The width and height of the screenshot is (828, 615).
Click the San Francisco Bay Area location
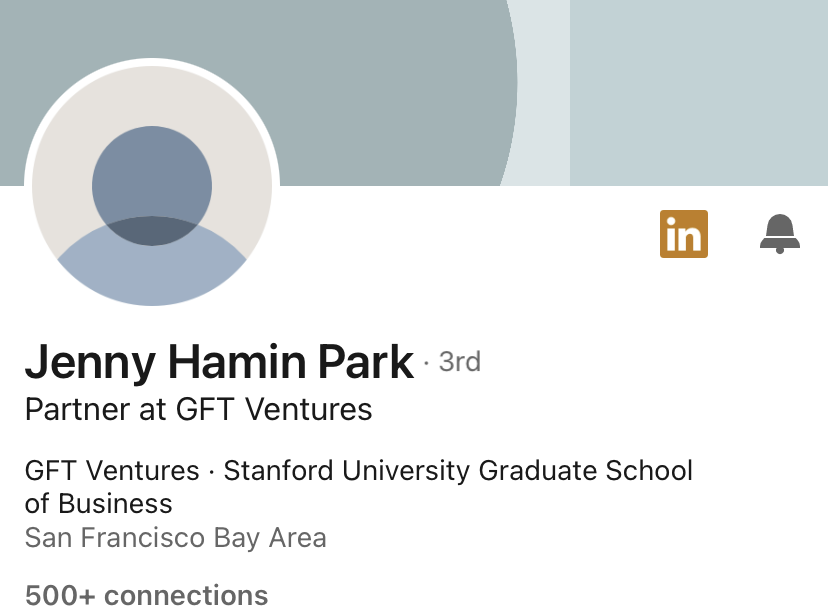(175, 538)
